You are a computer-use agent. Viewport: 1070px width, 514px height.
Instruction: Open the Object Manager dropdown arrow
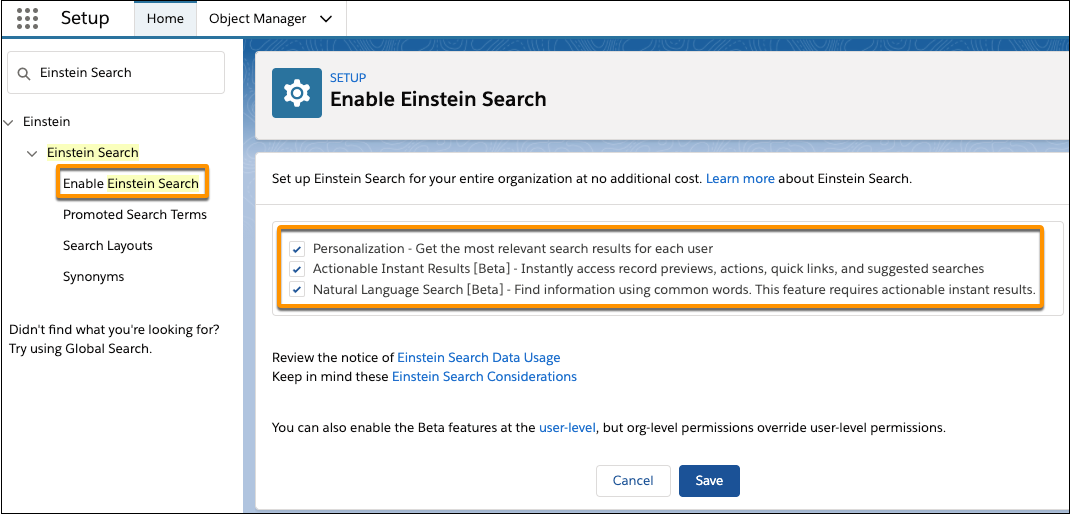click(x=326, y=19)
